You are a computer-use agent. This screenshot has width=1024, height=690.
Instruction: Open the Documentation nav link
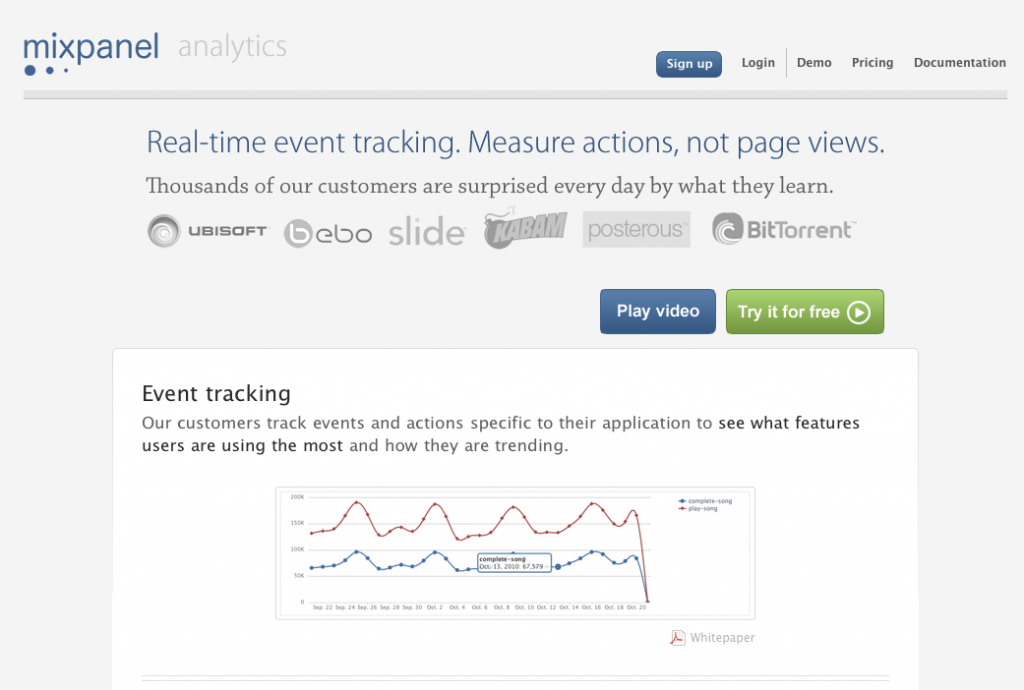(x=959, y=63)
